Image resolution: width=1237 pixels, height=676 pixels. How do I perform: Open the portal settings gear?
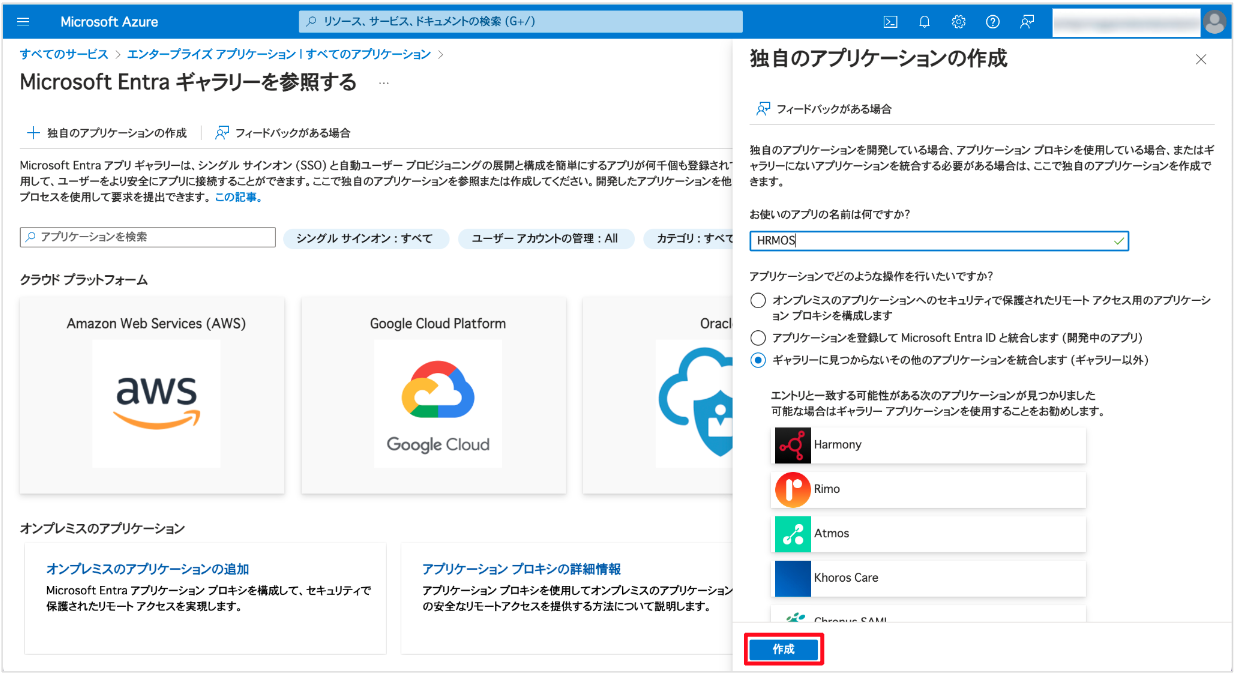coord(959,22)
